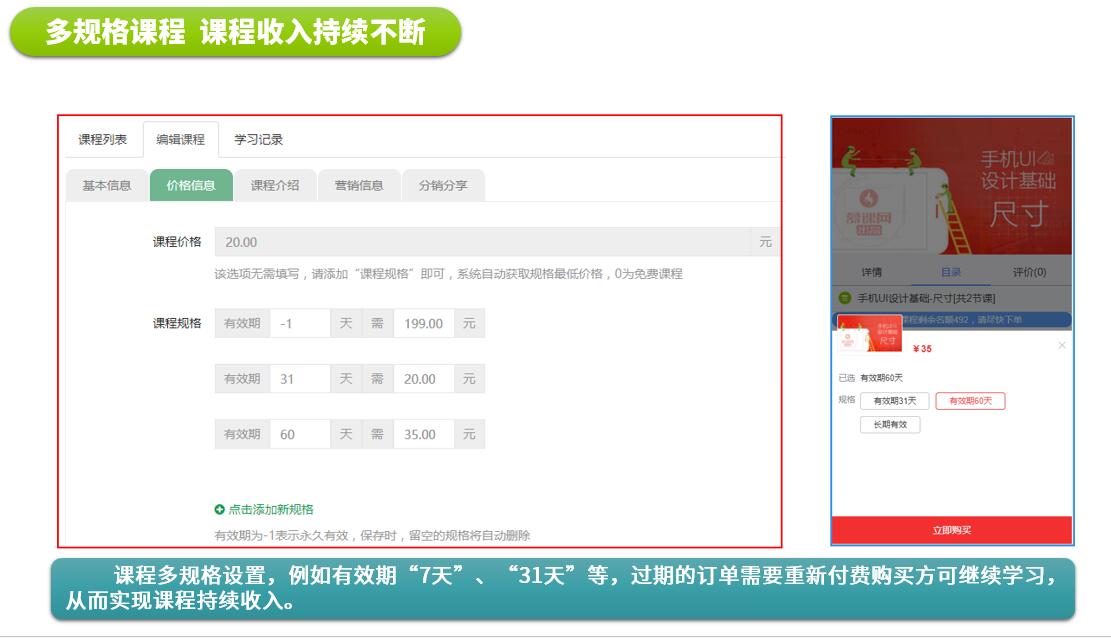Click the validity days field containing -1
This screenshot has width=1111, height=638.
click(300, 324)
